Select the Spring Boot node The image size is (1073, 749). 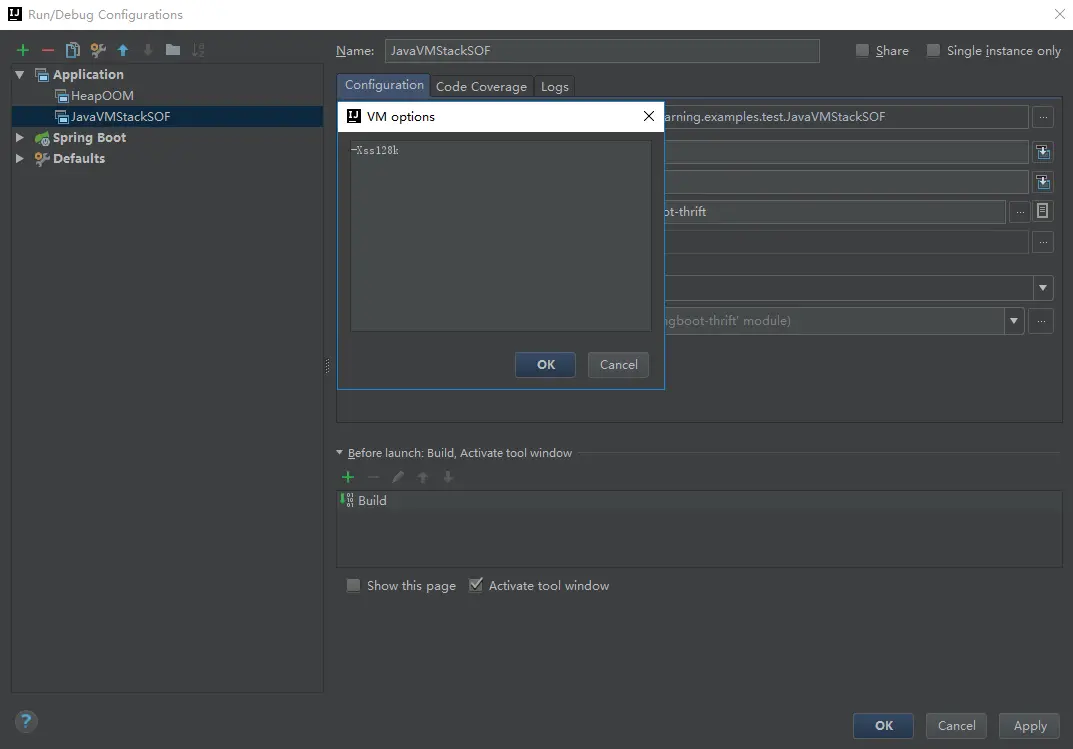point(89,137)
